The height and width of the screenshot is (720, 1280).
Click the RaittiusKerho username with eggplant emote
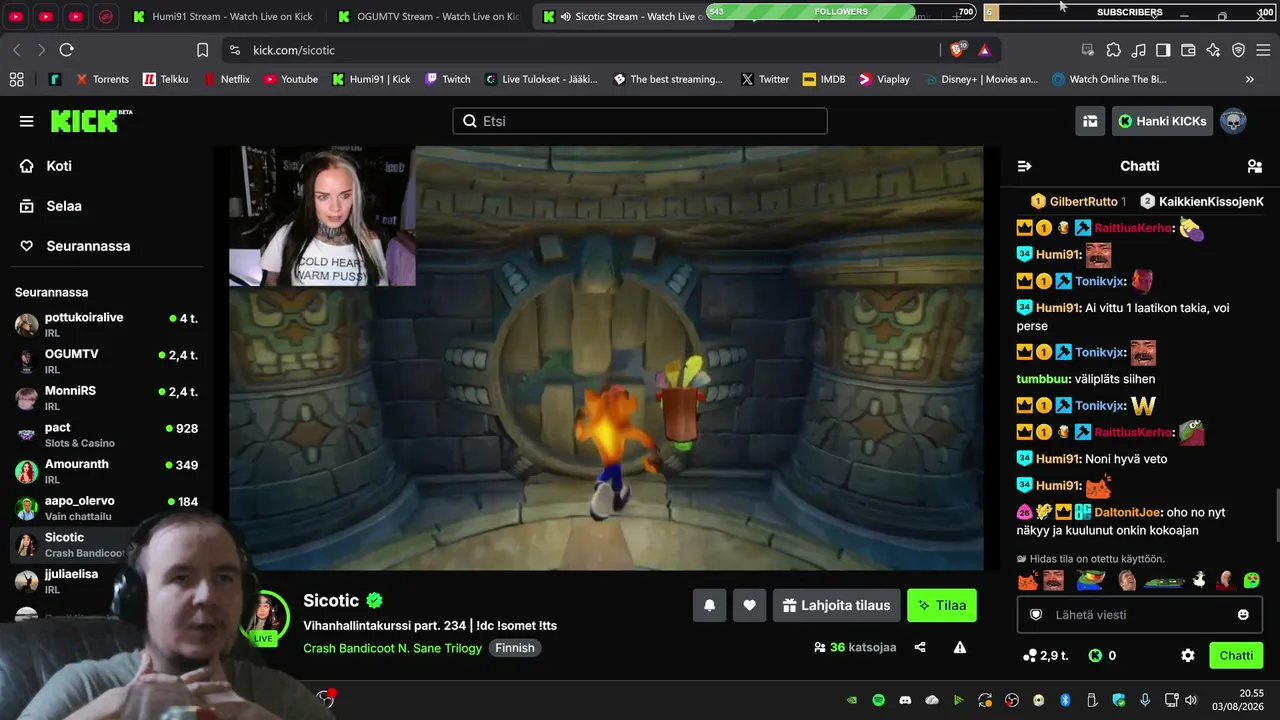tap(1133, 228)
